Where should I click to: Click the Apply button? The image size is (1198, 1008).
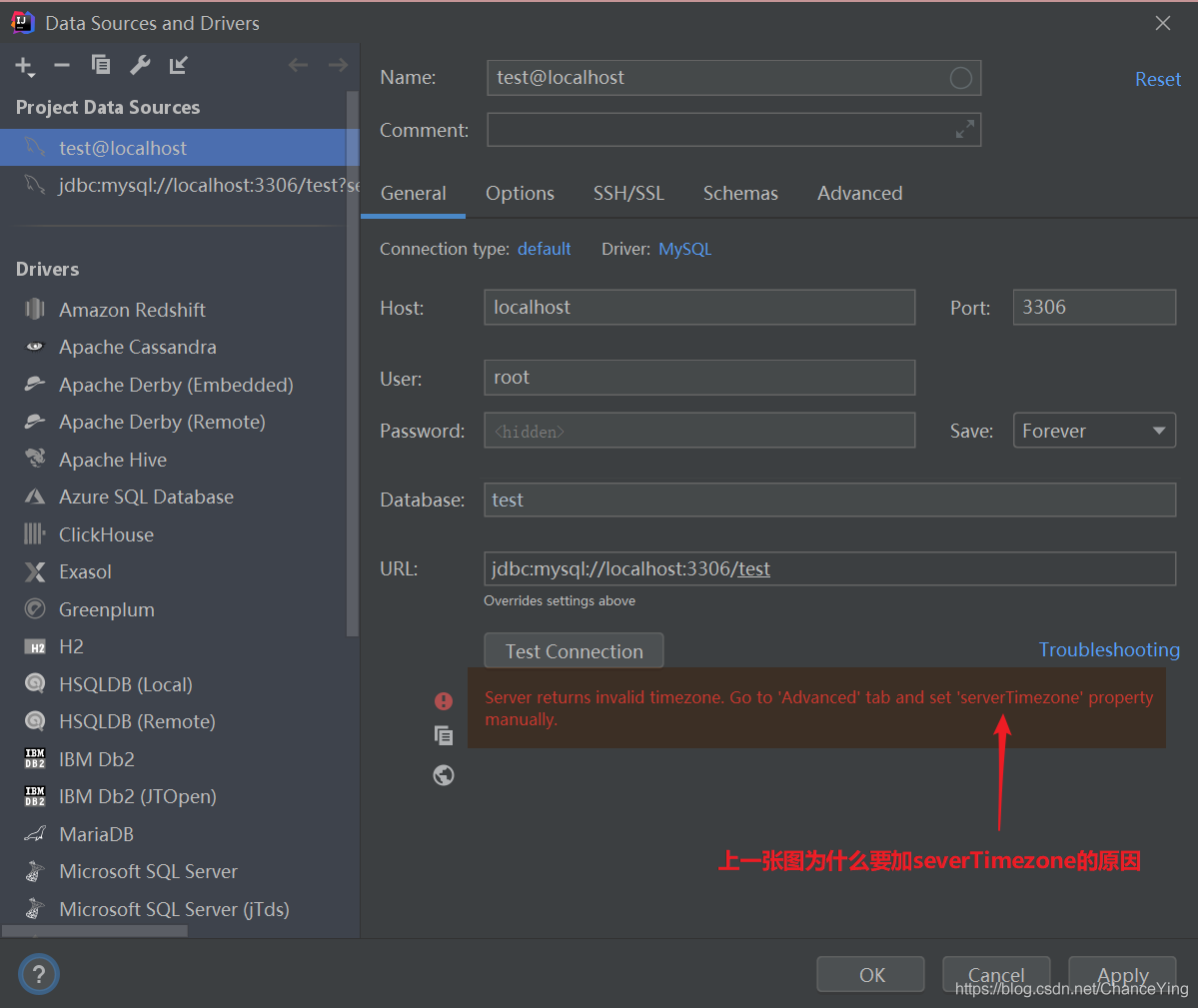(x=1123, y=974)
